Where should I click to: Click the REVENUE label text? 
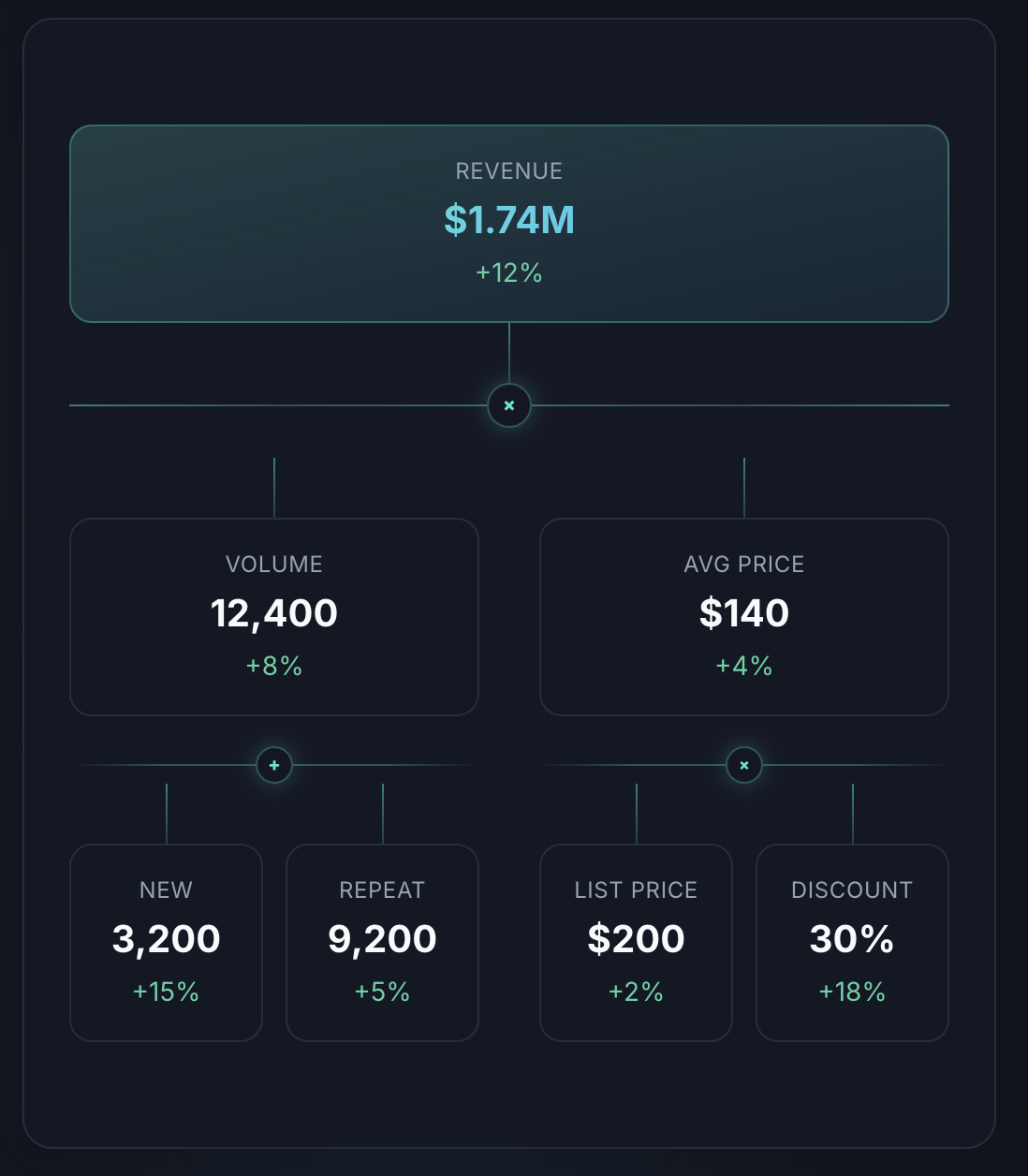(x=509, y=171)
